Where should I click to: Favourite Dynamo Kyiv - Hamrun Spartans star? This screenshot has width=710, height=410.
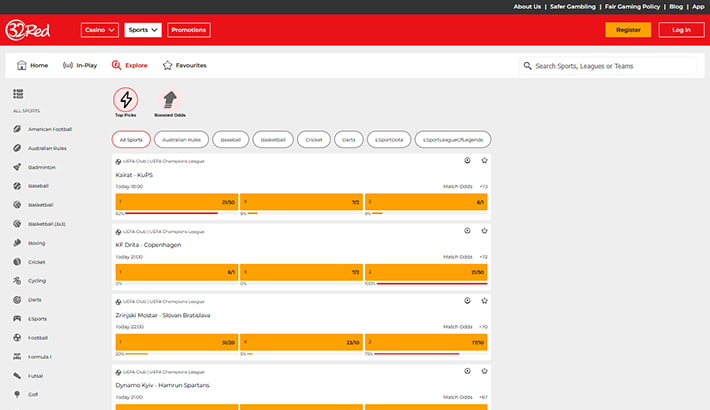485,371
